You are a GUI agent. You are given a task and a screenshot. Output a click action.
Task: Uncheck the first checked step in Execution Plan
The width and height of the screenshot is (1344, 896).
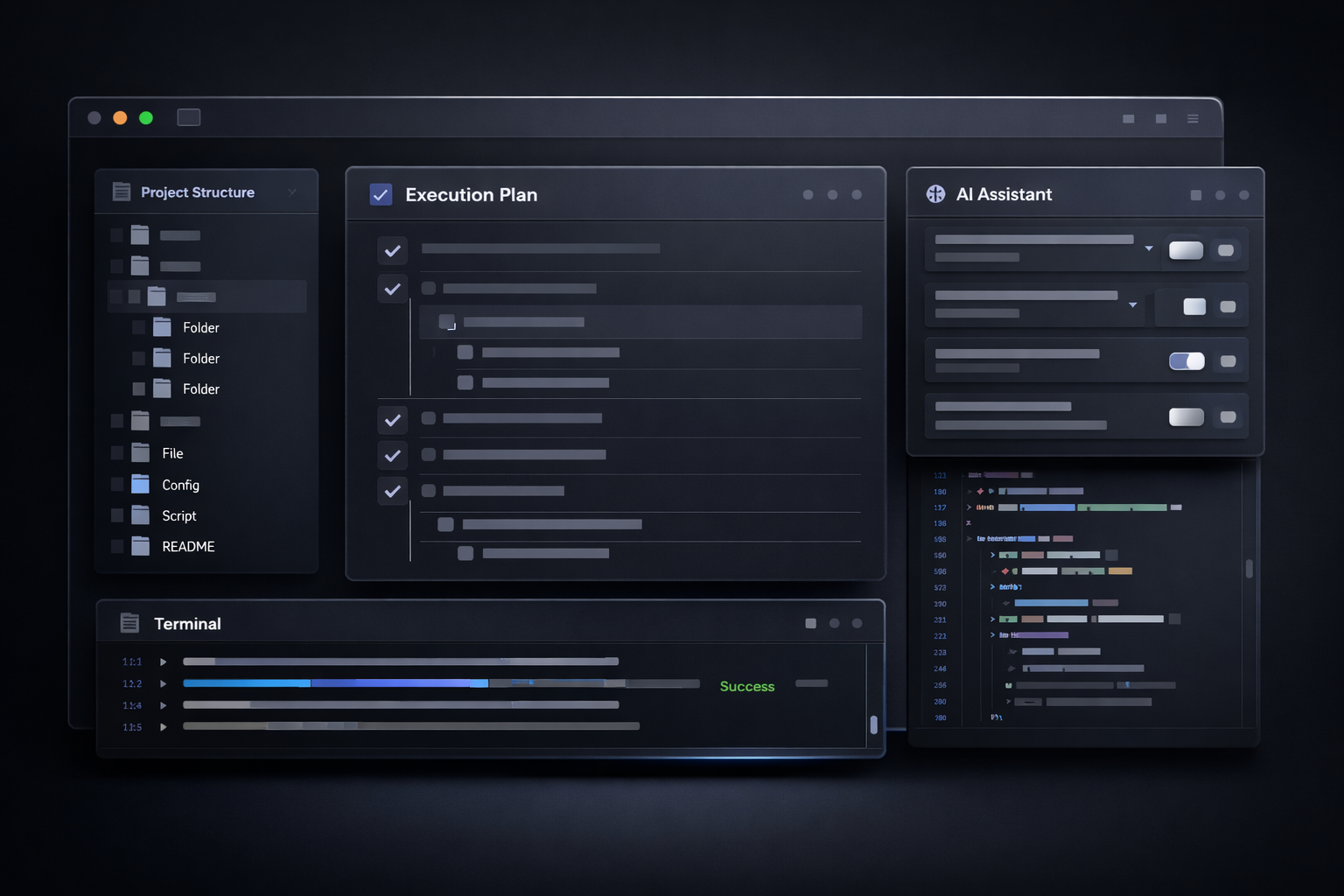pyautogui.click(x=392, y=251)
